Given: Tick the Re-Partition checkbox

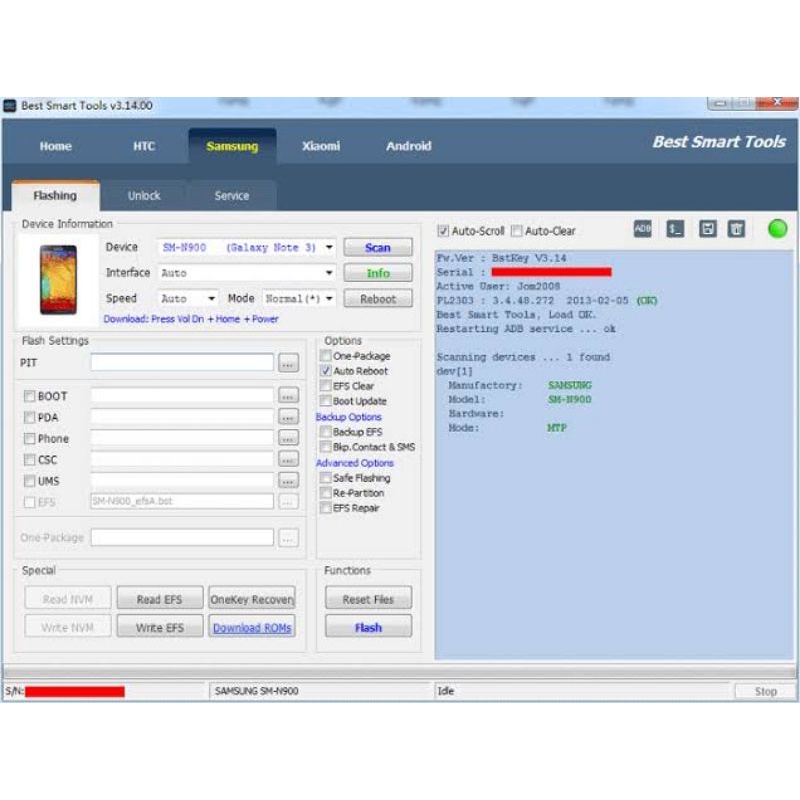Looking at the screenshot, I should pos(325,493).
